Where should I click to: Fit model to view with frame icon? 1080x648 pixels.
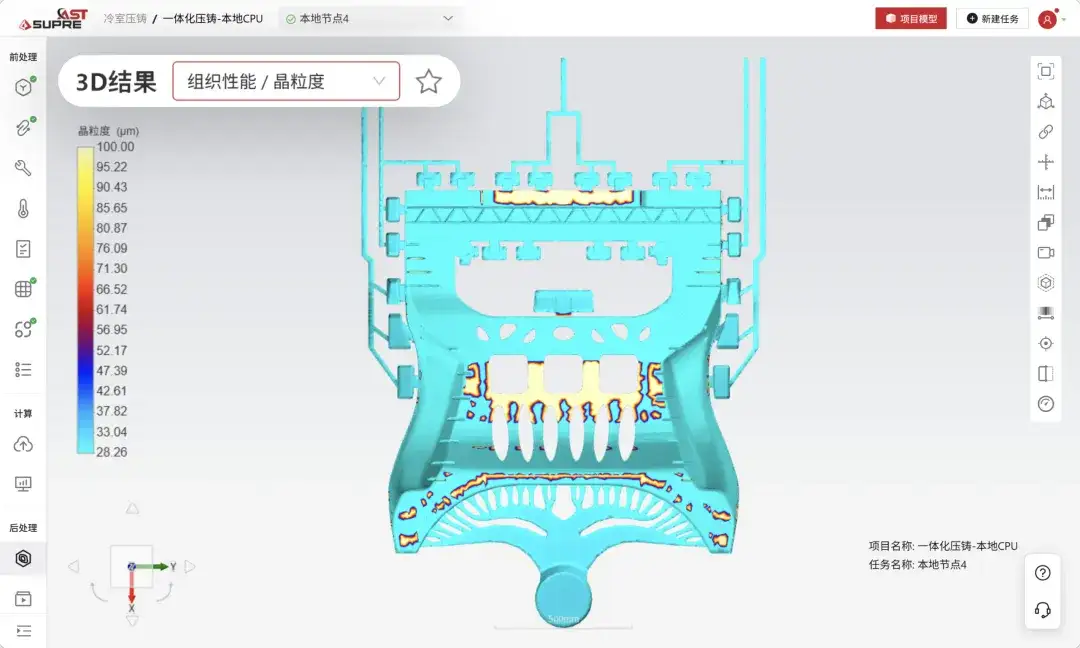click(x=1046, y=71)
